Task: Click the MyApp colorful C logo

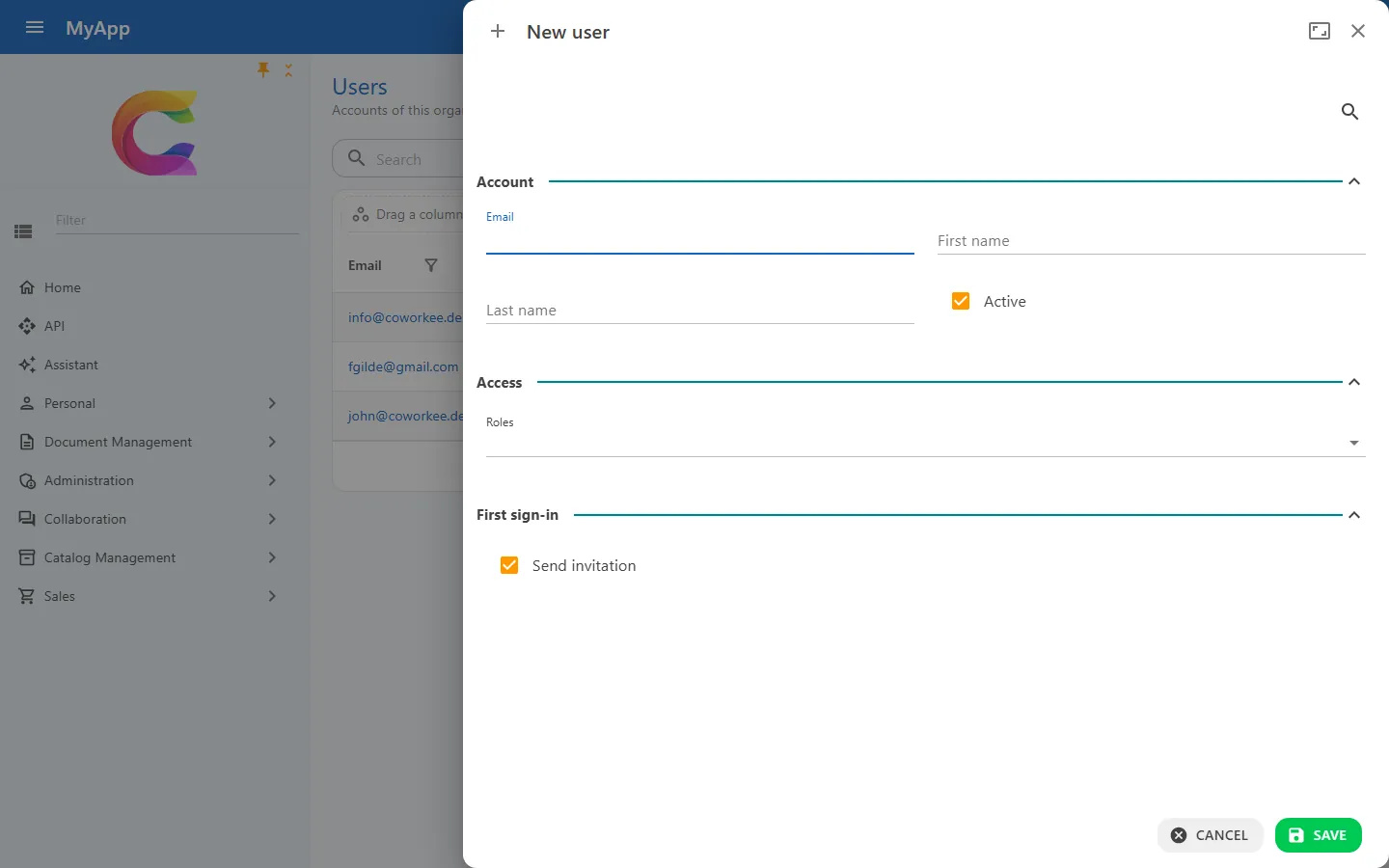Action: pyautogui.click(x=154, y=133)
